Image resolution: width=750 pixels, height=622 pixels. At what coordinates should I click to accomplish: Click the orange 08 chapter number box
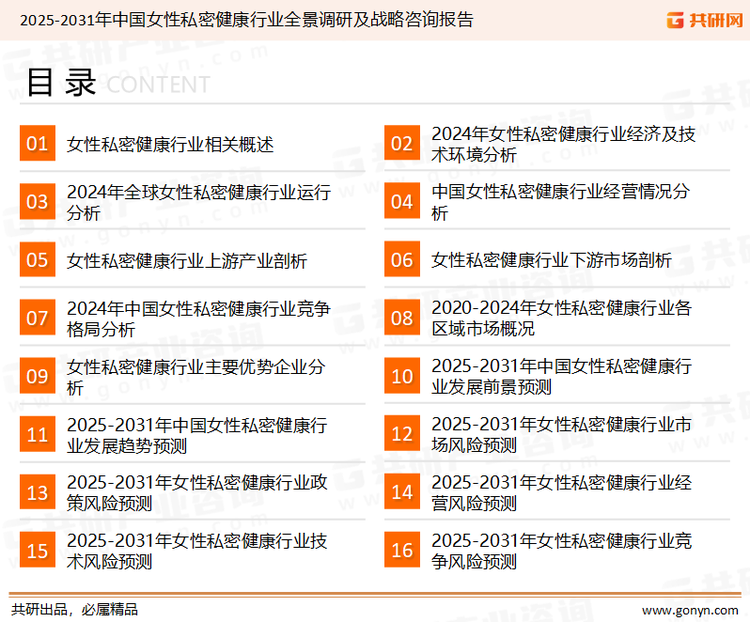402,318
